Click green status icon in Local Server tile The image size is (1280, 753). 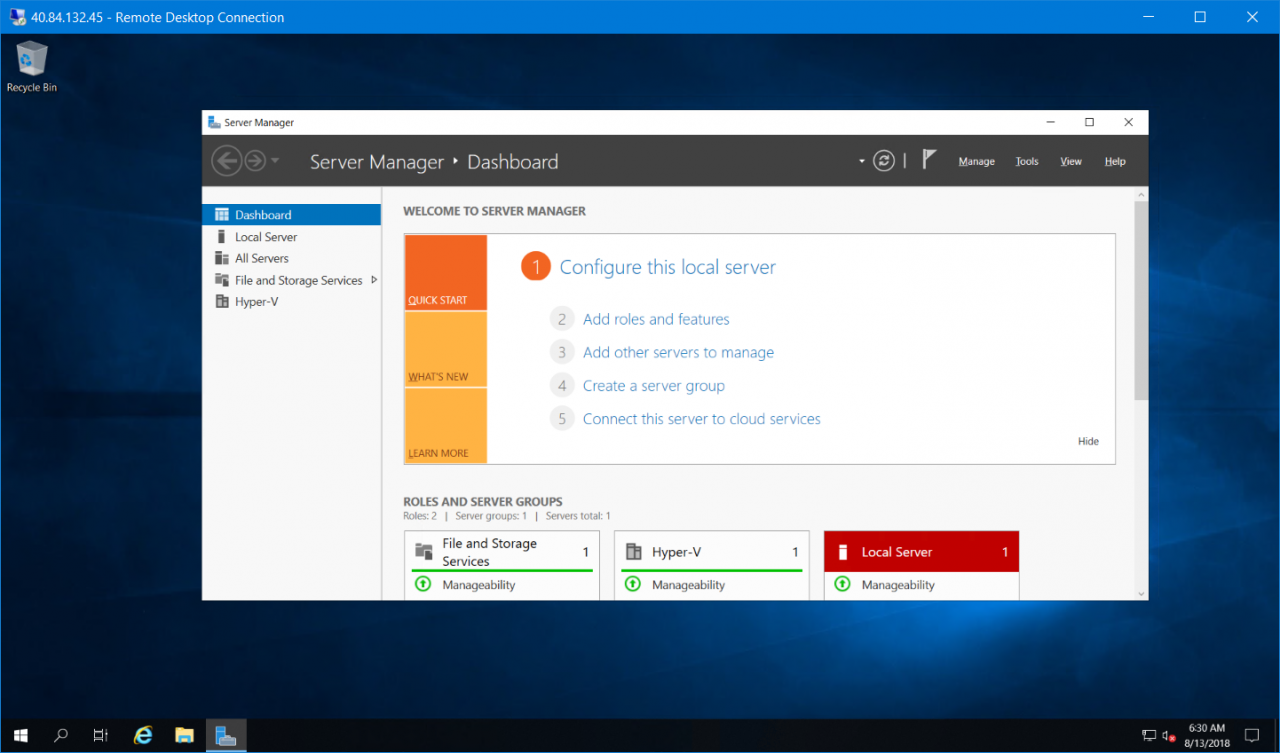pyautogui.click(x=842, y=584)
